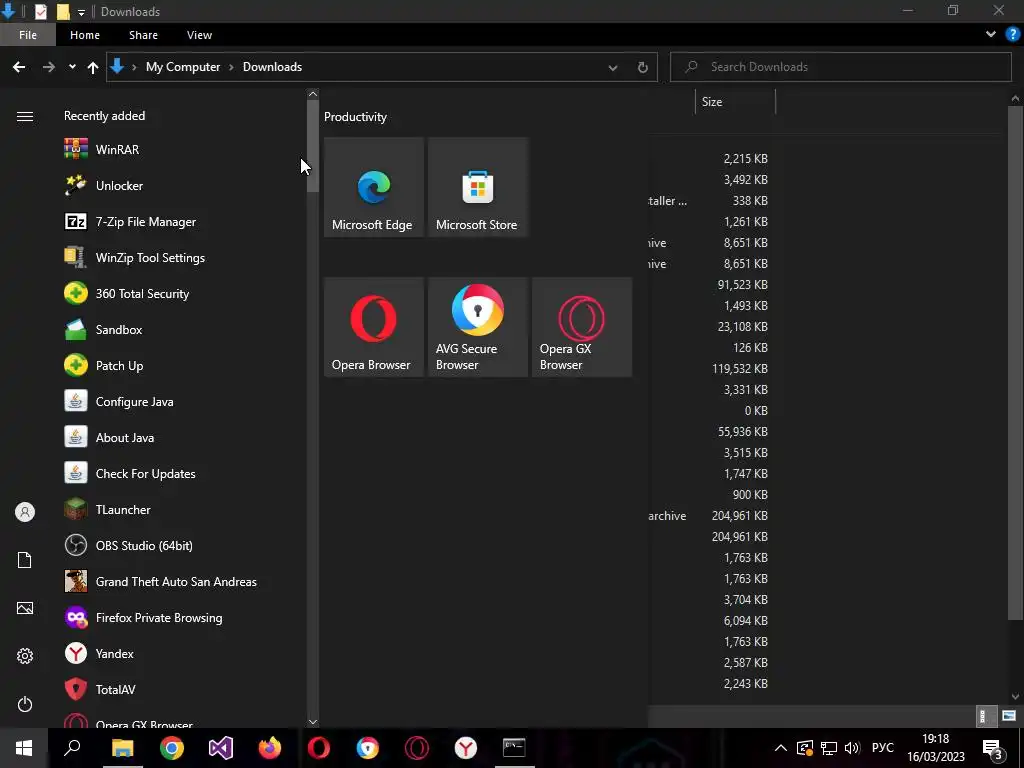Open taskbar Search magnifier
This screenshot has height=768, width=1024.
72,748
